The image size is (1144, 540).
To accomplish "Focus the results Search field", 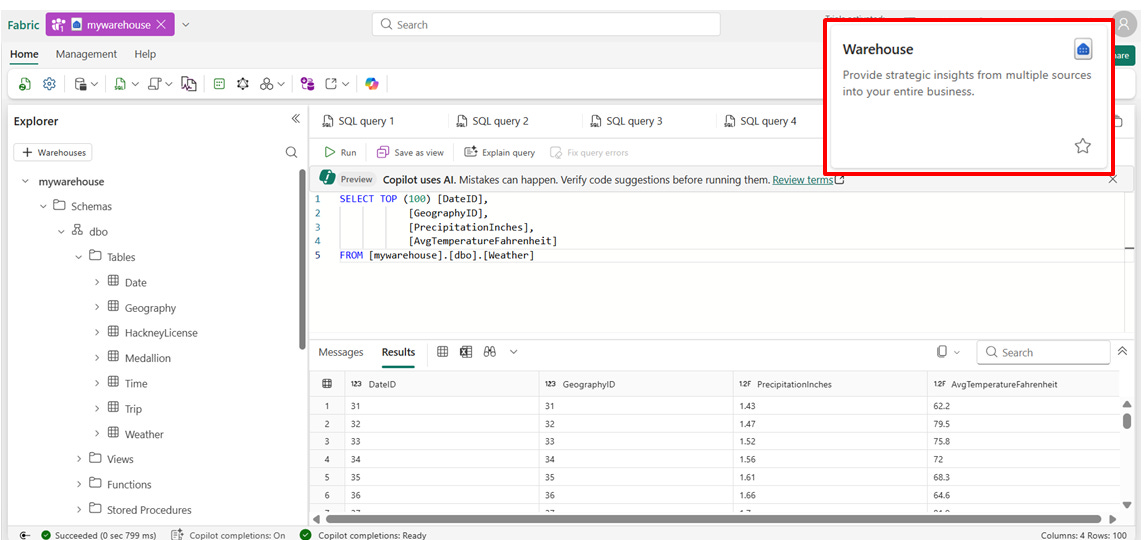I will pos(1043,352).
